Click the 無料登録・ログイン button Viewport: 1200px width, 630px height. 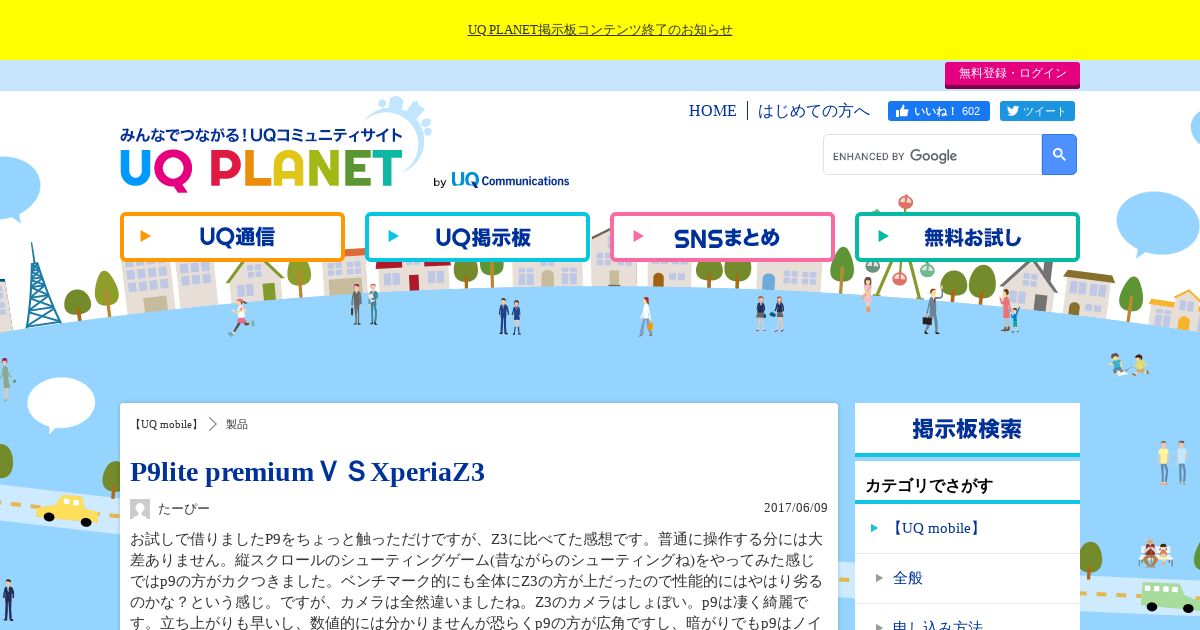click(x=1012, y=74)
